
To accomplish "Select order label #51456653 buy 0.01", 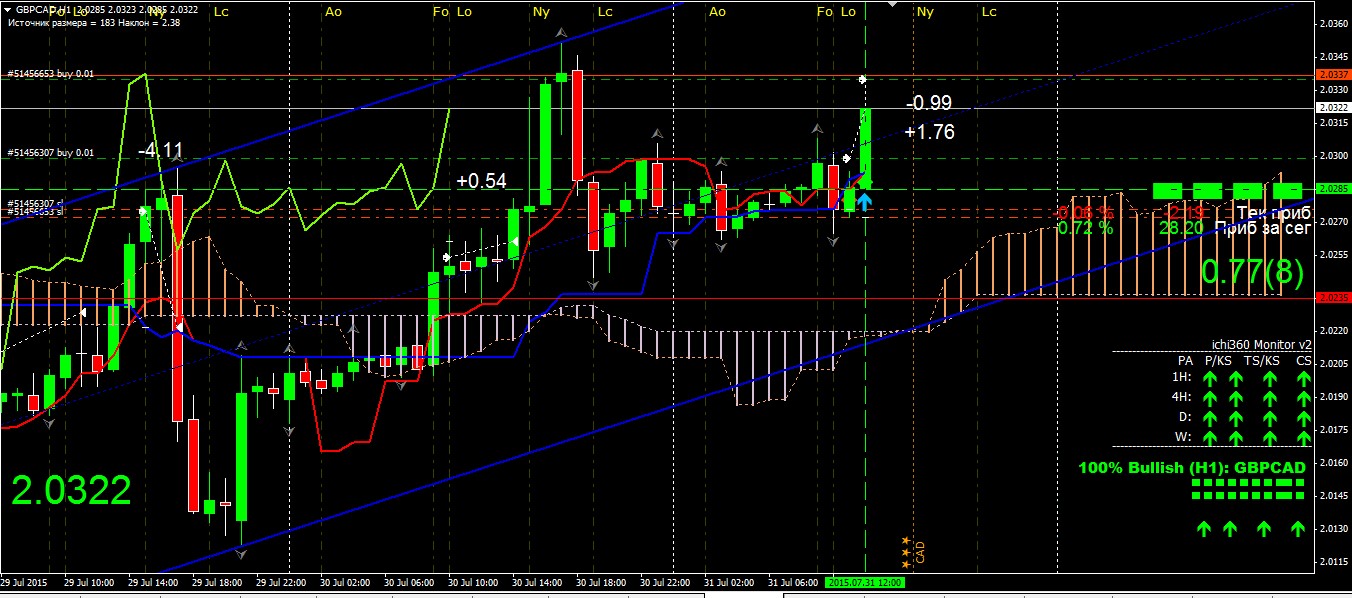I will [51, 74].
